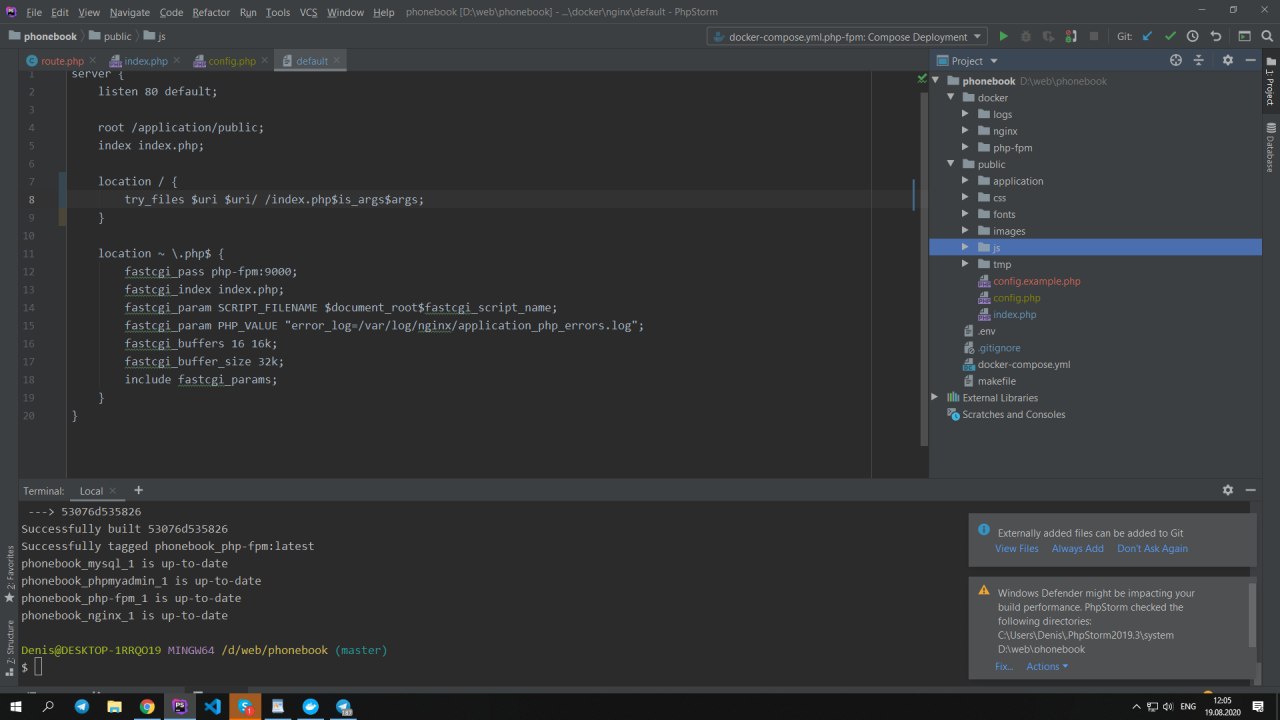Open the Navigate menu
The width and height of the screenshot is (1280, 720).
point(130,12)
